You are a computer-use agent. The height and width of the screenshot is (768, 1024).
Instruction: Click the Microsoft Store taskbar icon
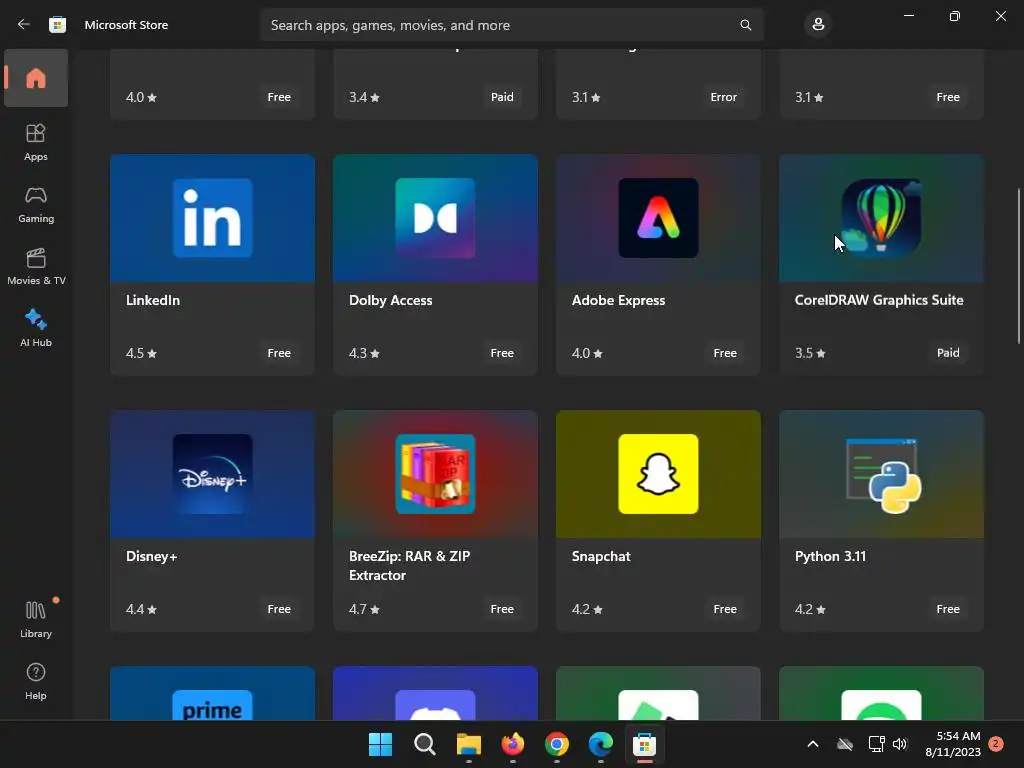pyautogui.click(x=644, y=744)
